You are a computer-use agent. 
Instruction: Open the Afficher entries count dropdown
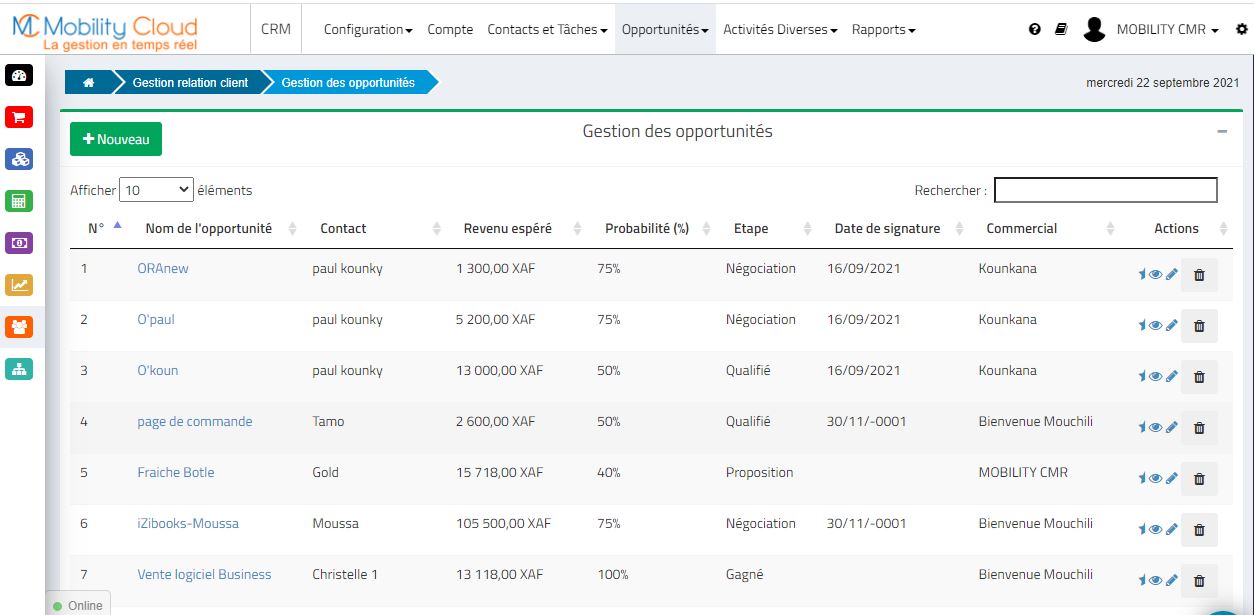(x=157, y=190)
